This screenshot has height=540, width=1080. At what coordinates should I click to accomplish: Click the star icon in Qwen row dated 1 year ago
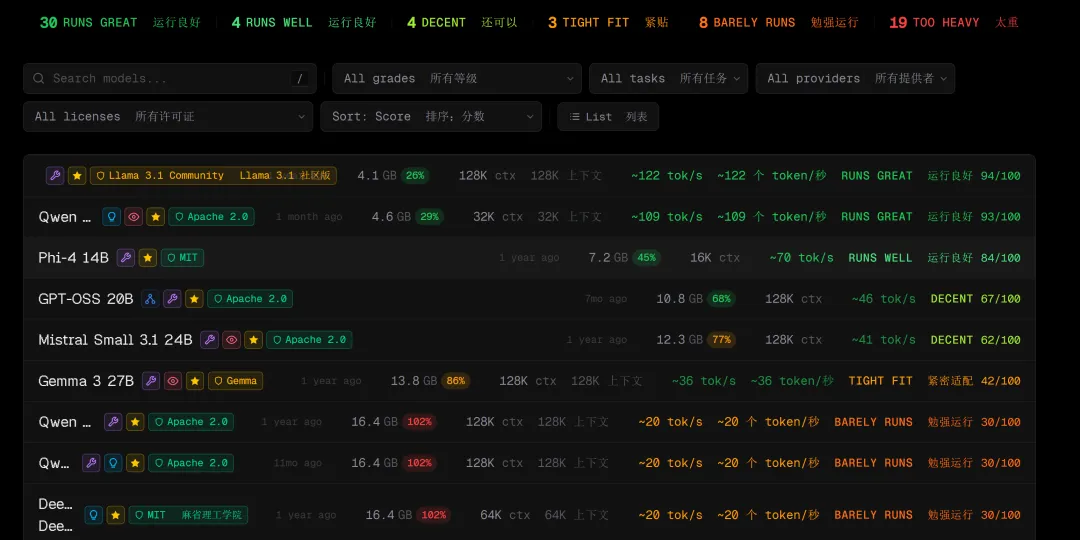coord(135,422)
